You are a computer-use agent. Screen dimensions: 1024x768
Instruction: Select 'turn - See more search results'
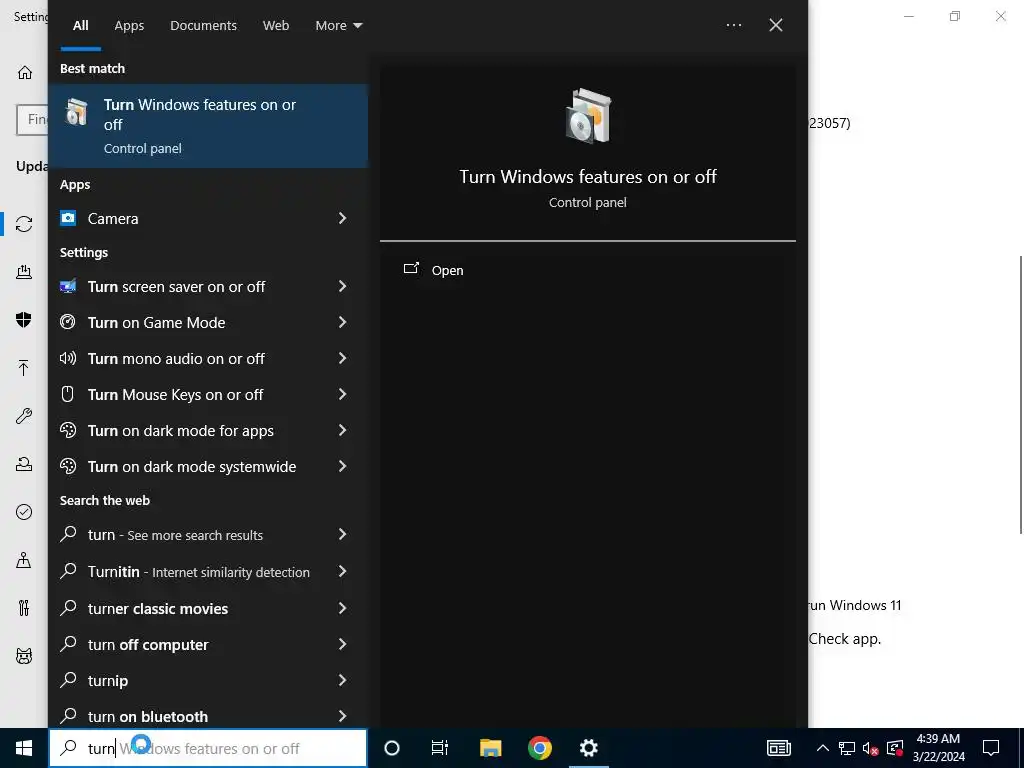pyautogui.click(x=208, y=535)
